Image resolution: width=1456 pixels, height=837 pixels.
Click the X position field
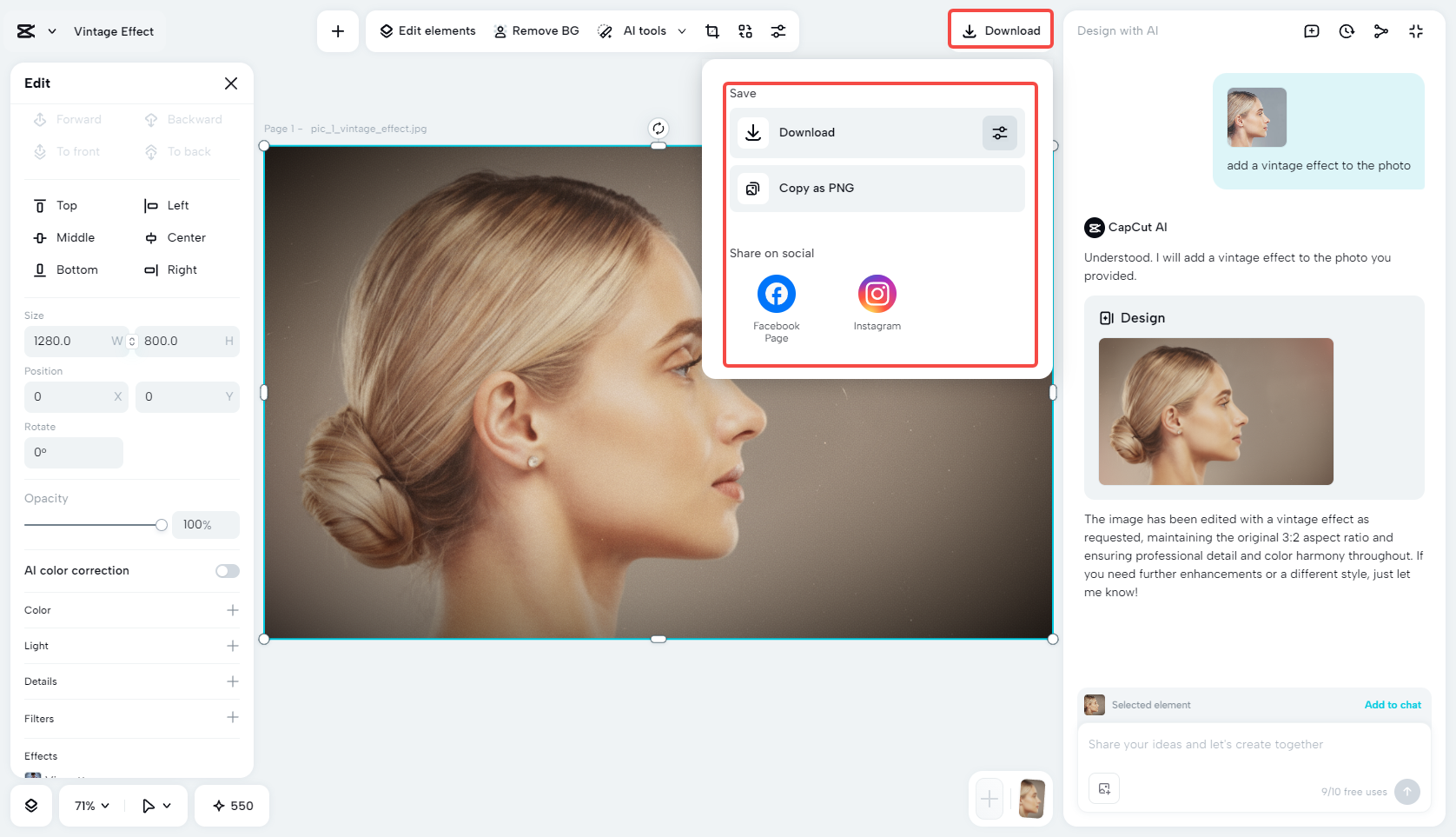click(76, 397)
